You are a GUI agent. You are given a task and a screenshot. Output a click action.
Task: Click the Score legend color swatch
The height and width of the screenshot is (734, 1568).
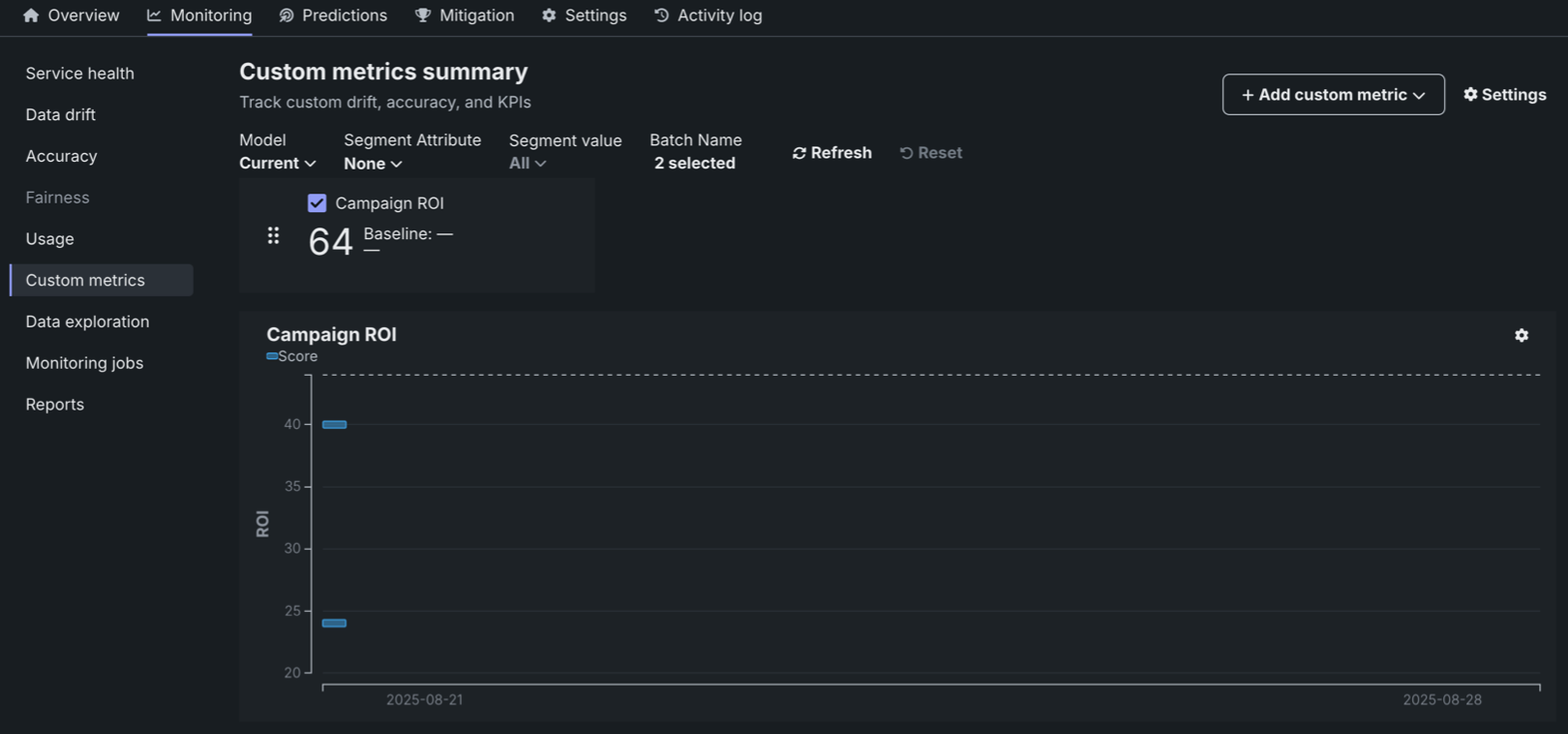(272, 356)
